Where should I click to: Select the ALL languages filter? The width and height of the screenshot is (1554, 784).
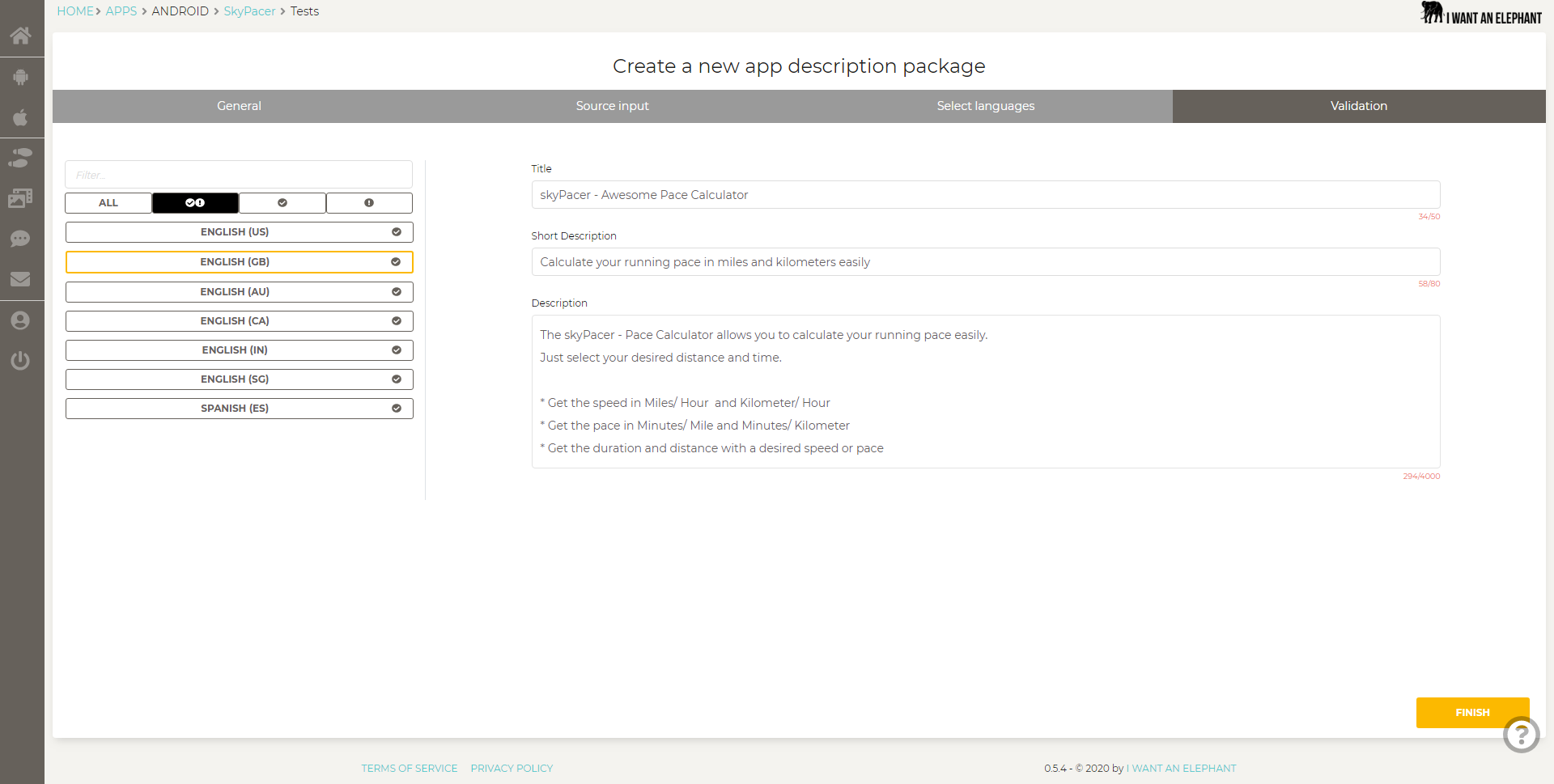click(108, 202)
